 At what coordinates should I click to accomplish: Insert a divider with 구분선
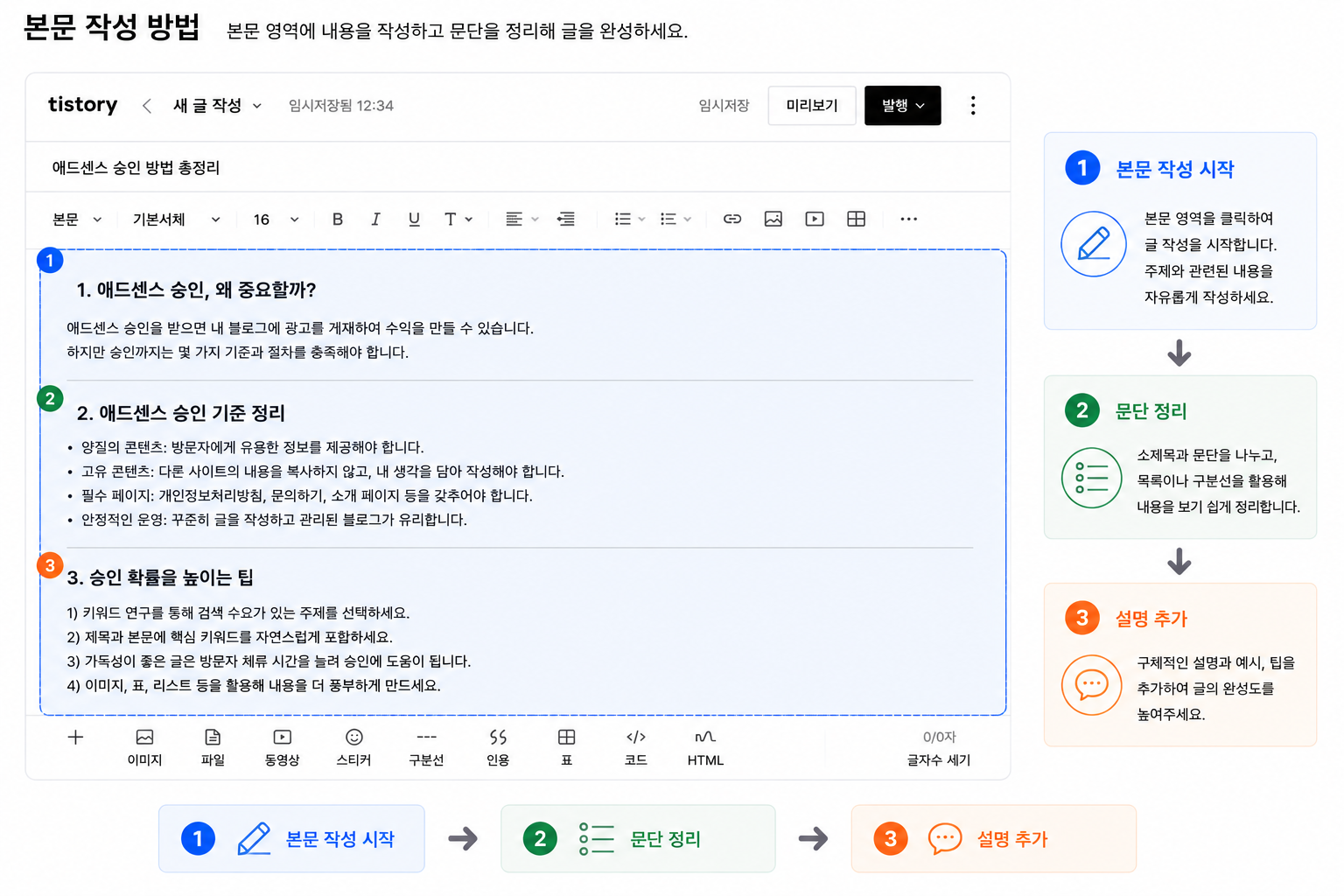pos(426,747)
